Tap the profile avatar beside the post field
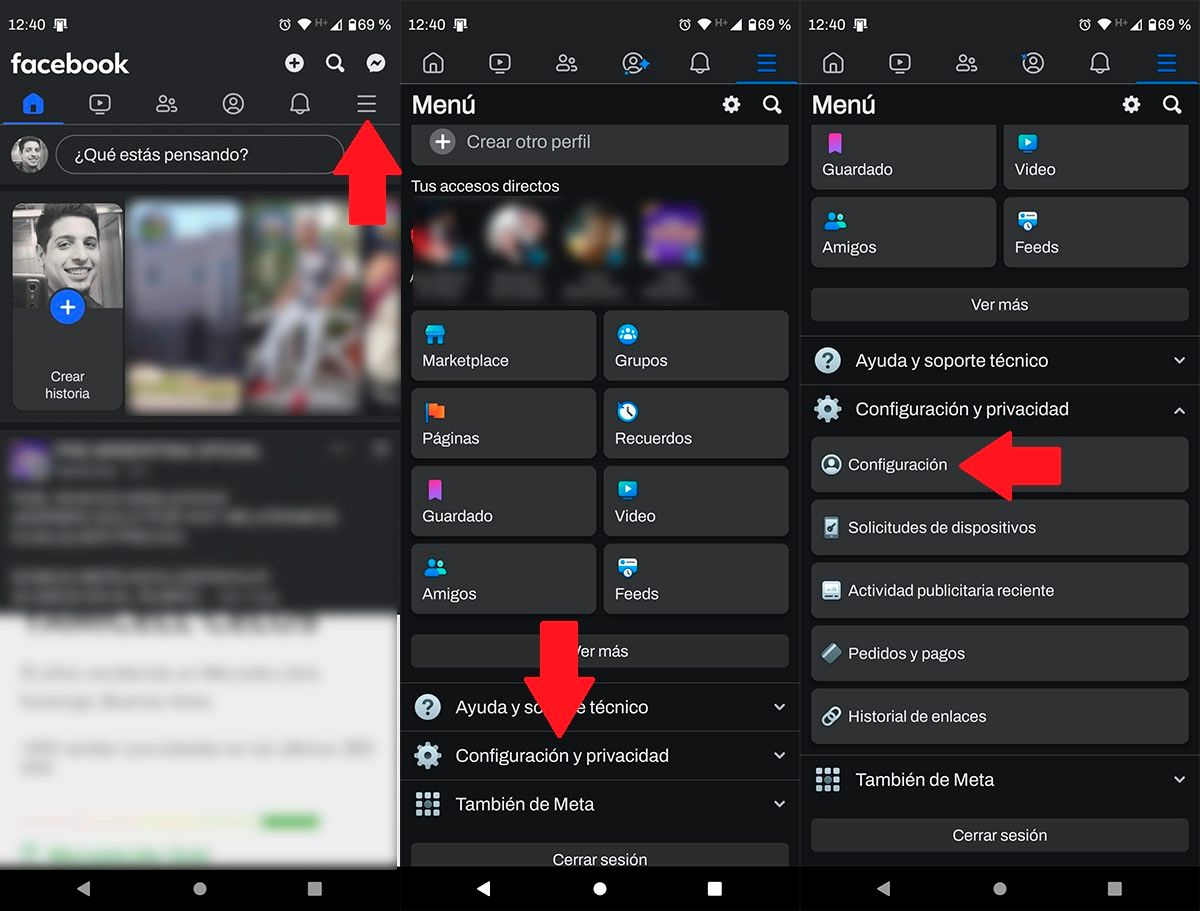This screenshot has width=1200, height=911. (x=29, y=155)
